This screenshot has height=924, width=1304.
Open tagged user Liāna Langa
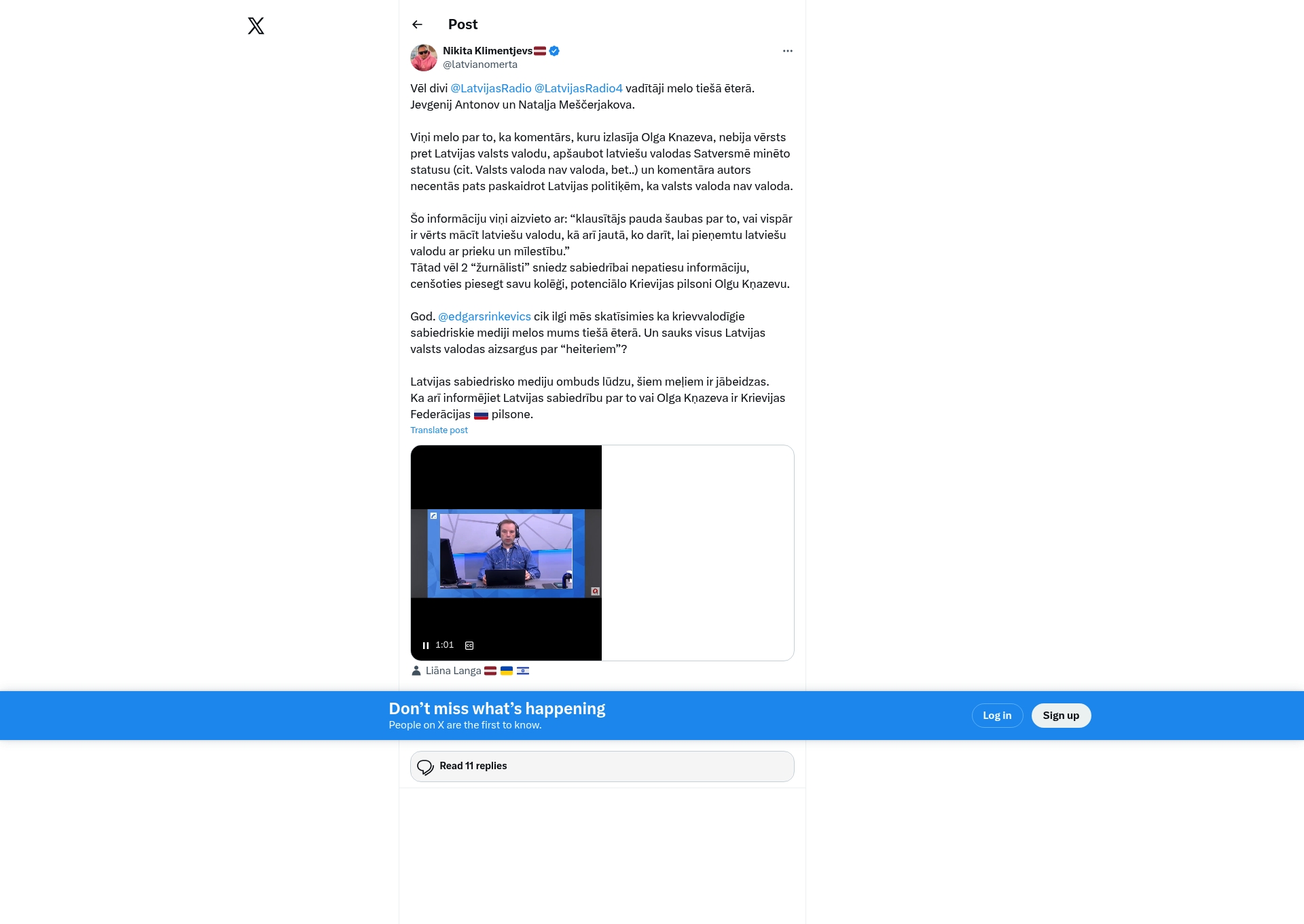453,671
